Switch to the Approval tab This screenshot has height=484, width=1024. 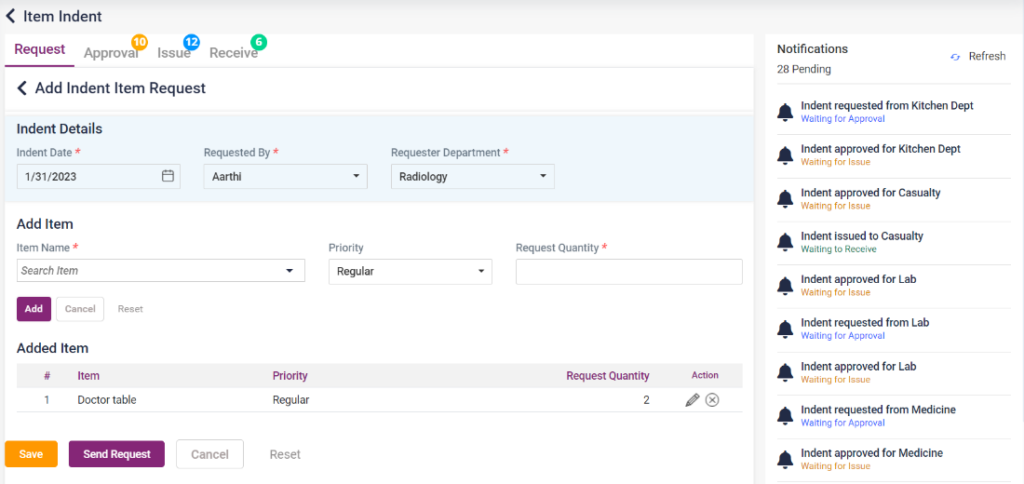[110, 53]
